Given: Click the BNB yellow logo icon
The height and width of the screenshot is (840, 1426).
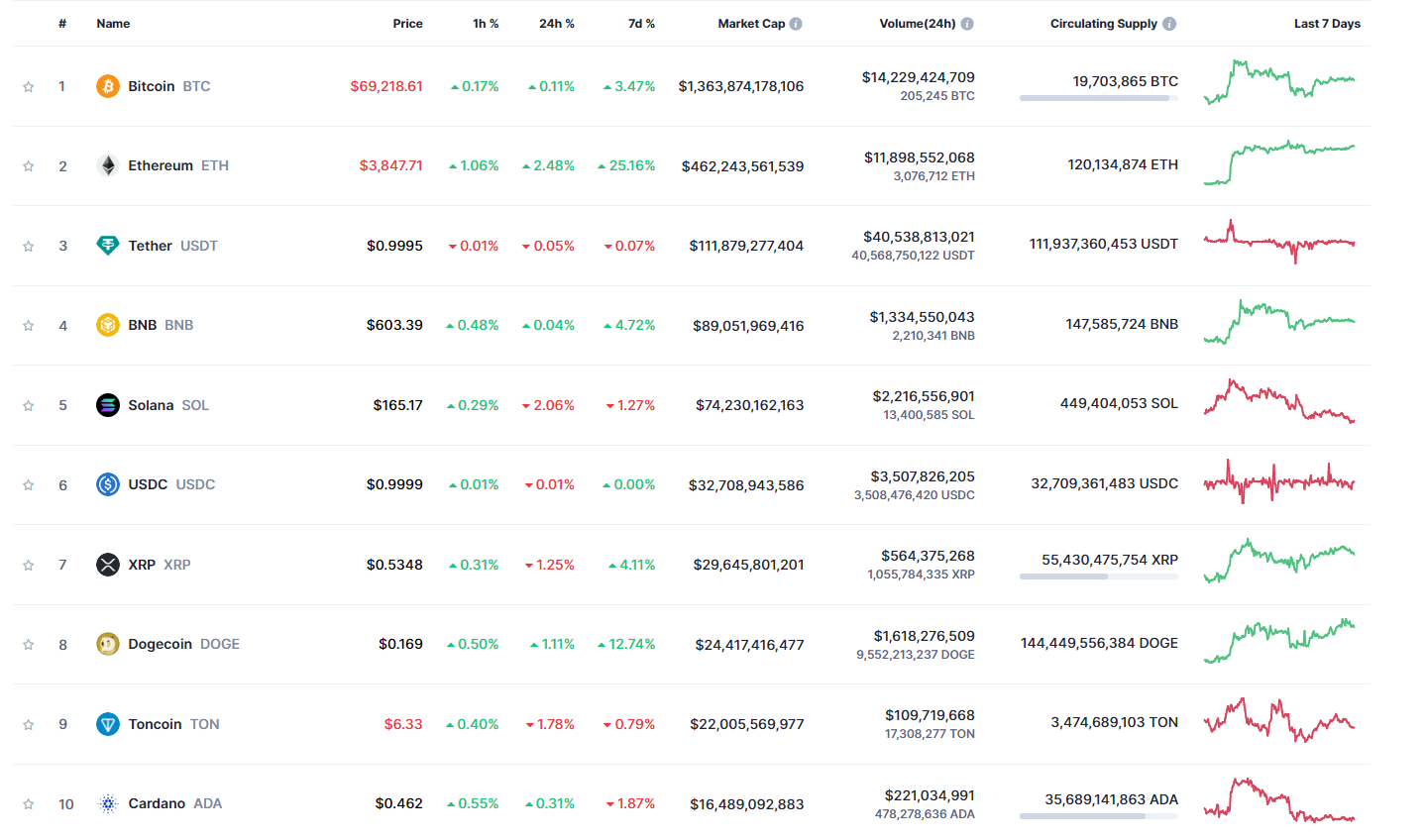Looking at the screenshot, I should point(108,325).
